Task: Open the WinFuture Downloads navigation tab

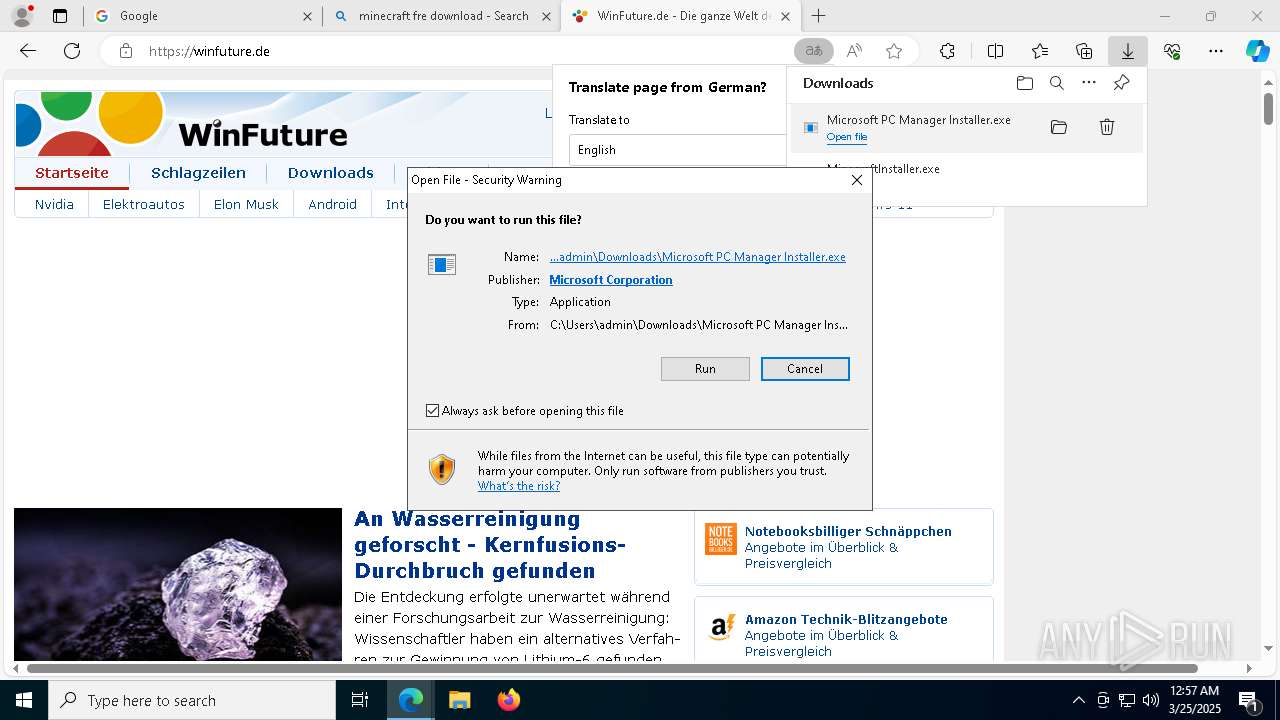Action: pyautogui.click(x=331, y=173)
